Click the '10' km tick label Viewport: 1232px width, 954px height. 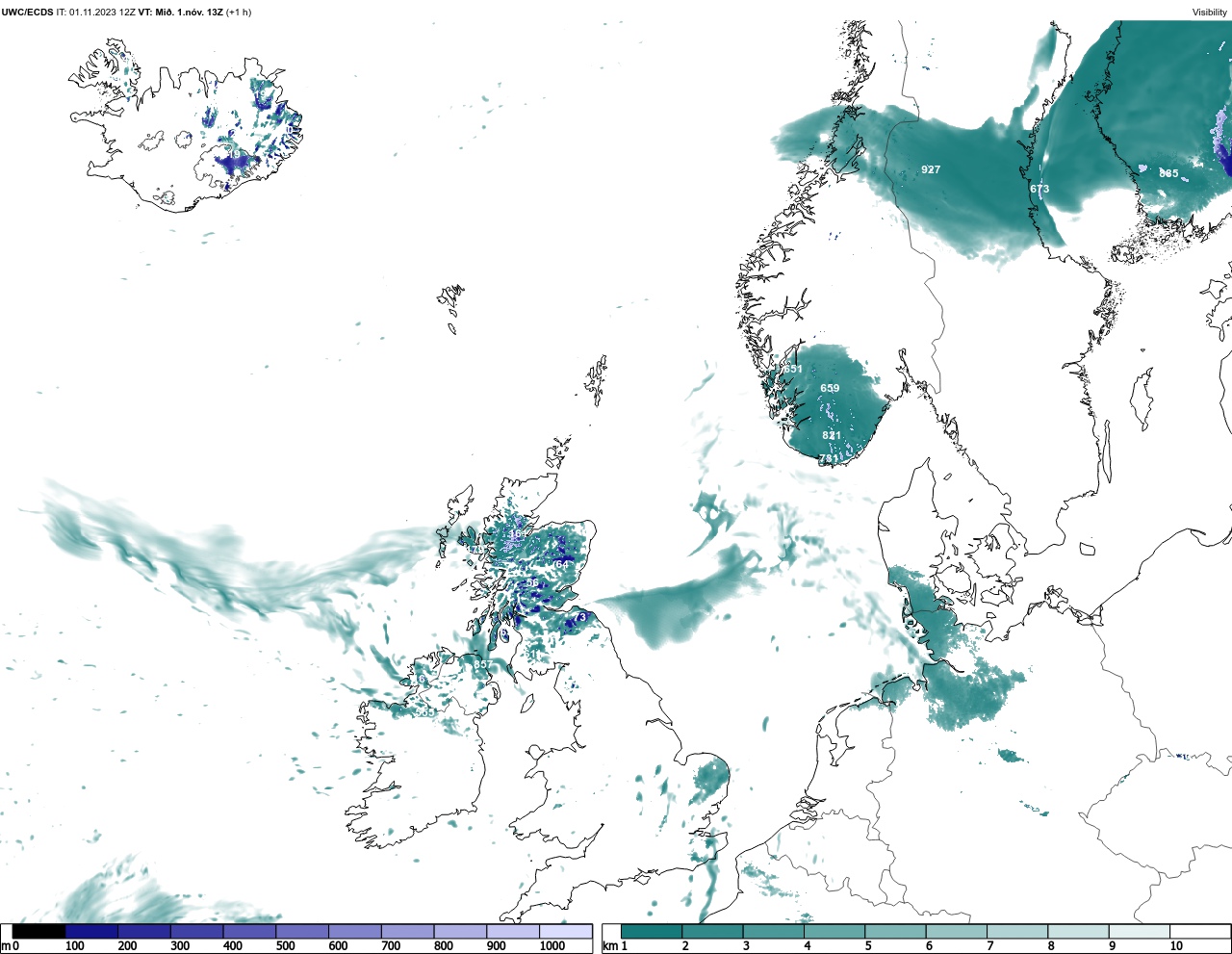point(1176,946)
